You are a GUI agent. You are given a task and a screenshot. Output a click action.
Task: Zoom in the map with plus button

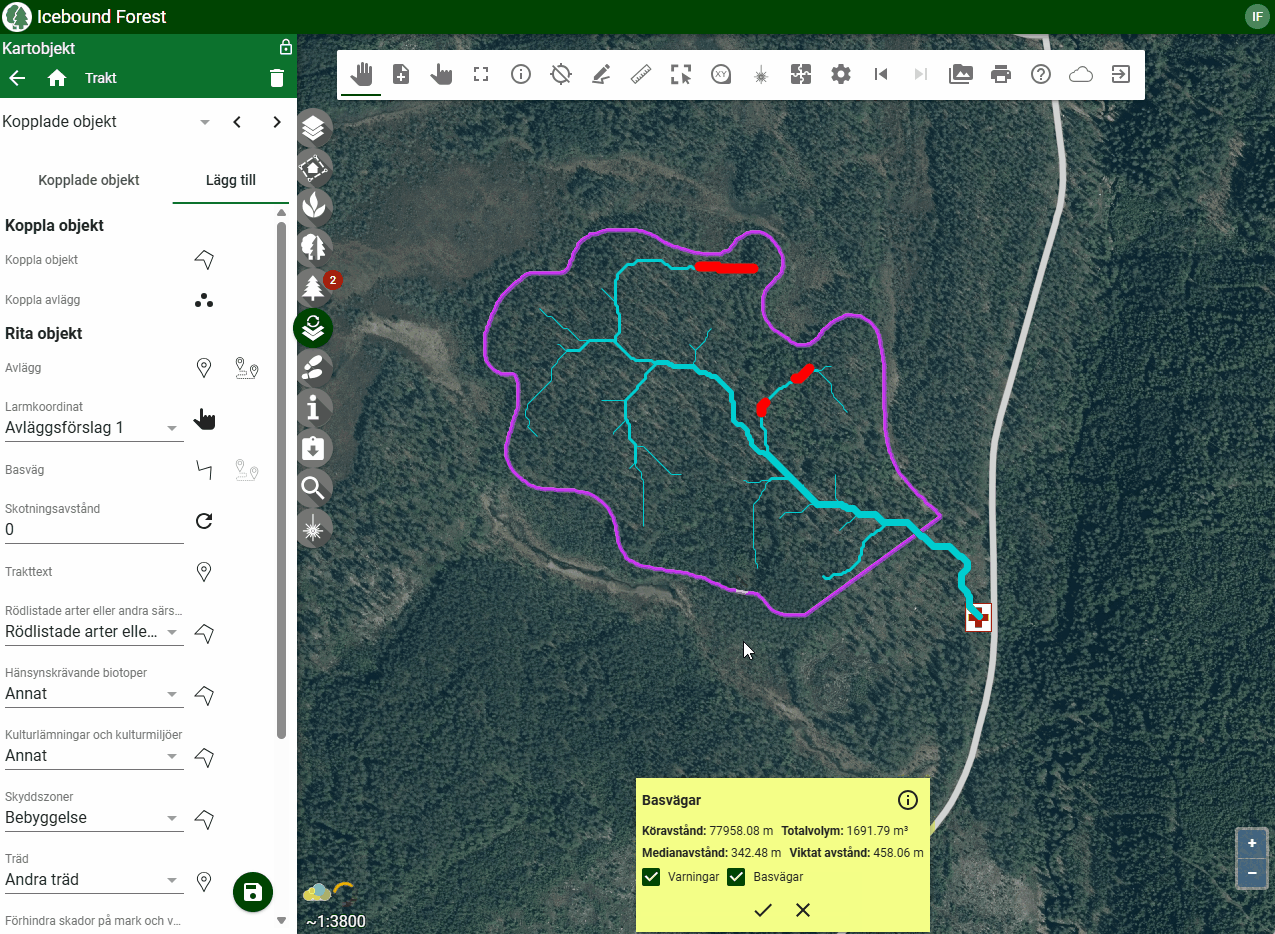(1251, 844)
